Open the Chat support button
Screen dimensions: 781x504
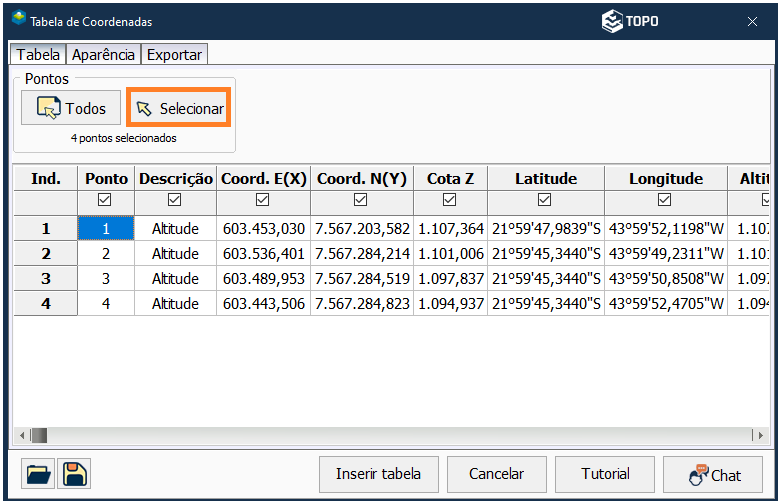pos(715,474)
